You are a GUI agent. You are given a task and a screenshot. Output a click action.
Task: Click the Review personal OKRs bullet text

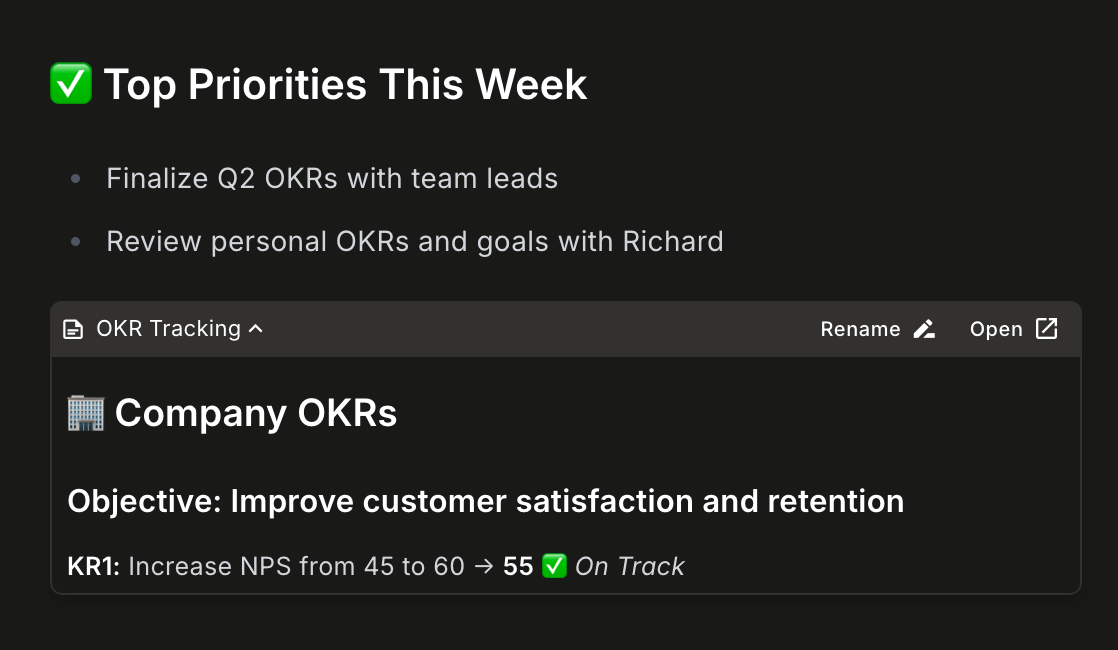(x=414, y=241)
